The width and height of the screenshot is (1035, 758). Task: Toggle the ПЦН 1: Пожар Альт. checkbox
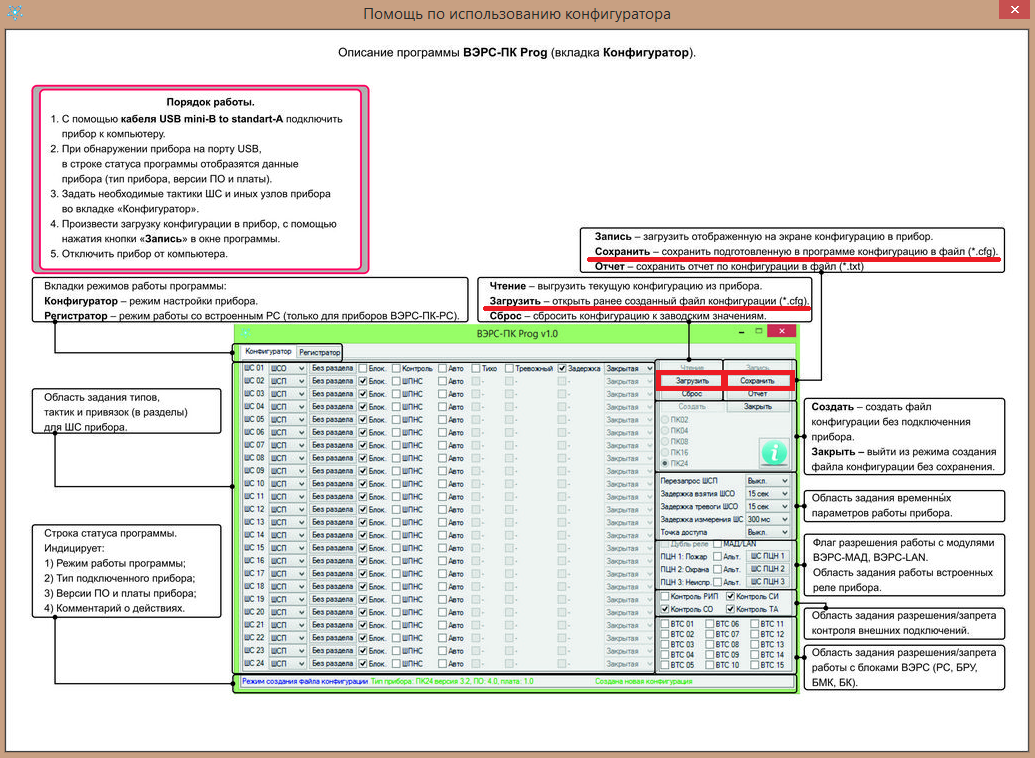tap(718, 557)
